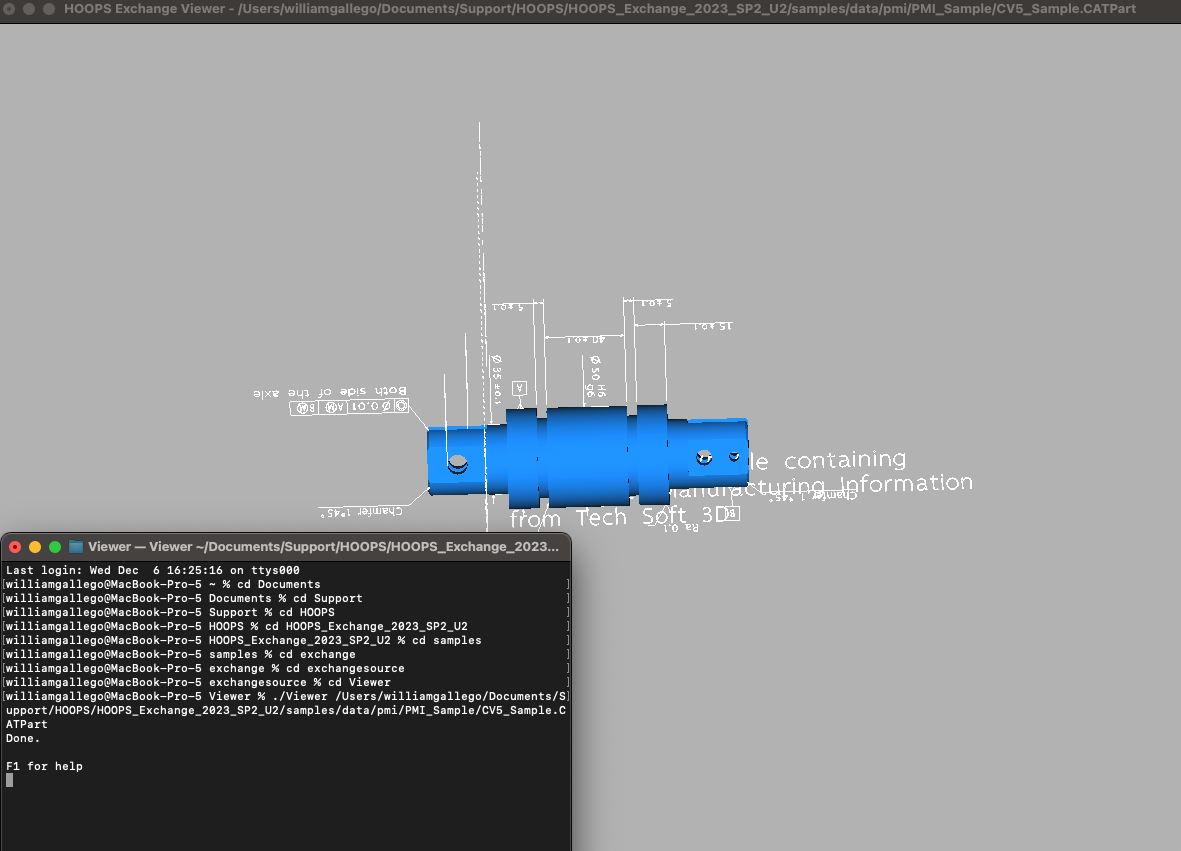Select the Ø 50 H6 g6 diameter annotation

click(595, 377)
